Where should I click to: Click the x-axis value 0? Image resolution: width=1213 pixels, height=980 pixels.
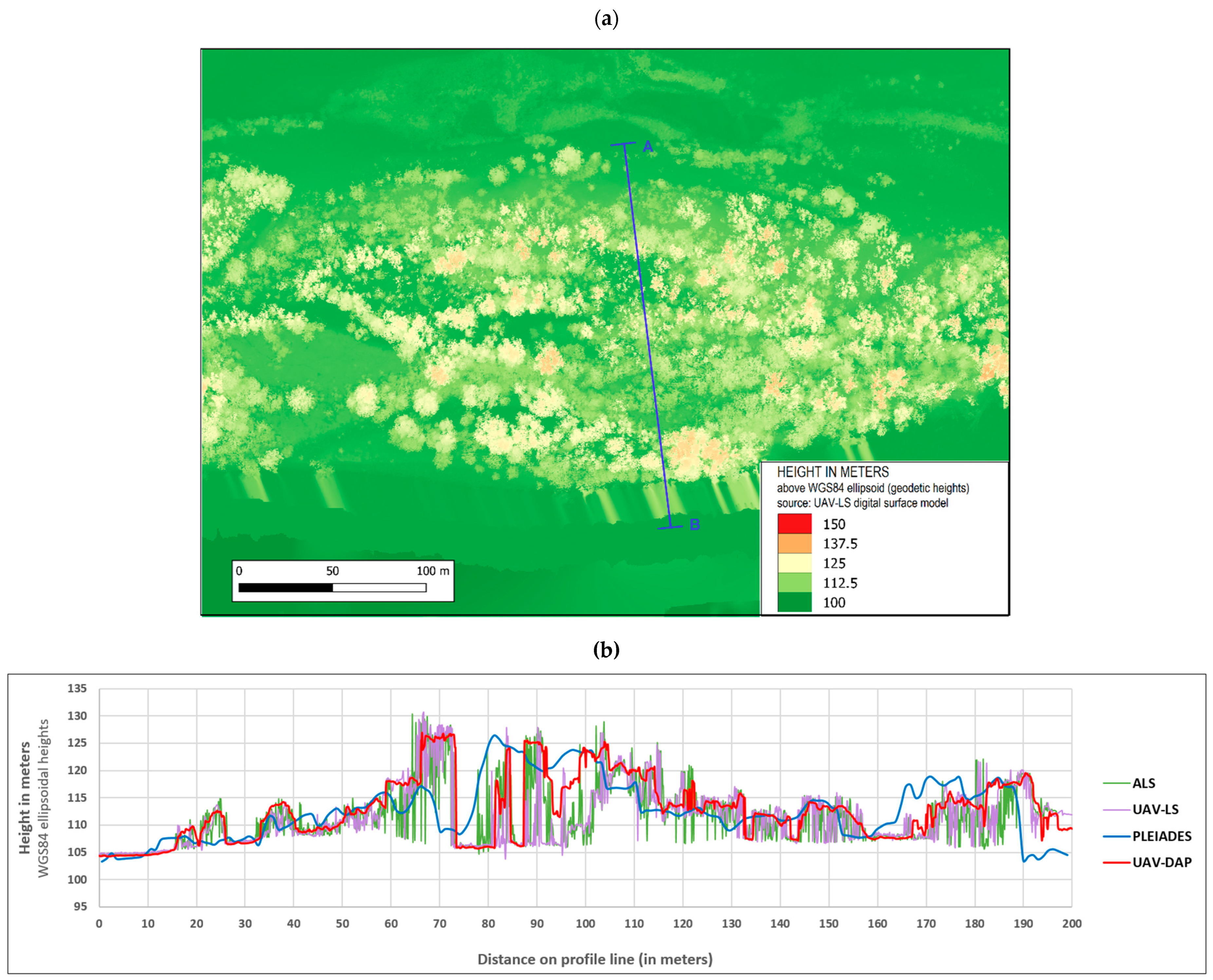99,924
